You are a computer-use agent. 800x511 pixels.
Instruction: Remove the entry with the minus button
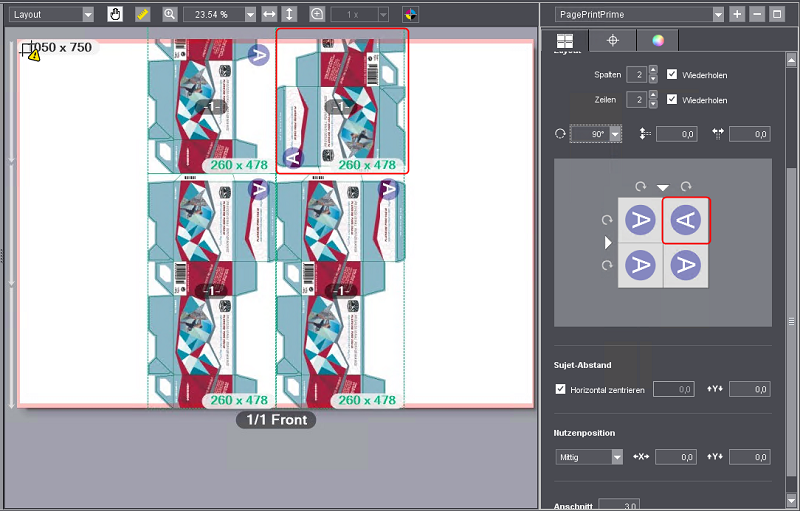tap(757, 14)
